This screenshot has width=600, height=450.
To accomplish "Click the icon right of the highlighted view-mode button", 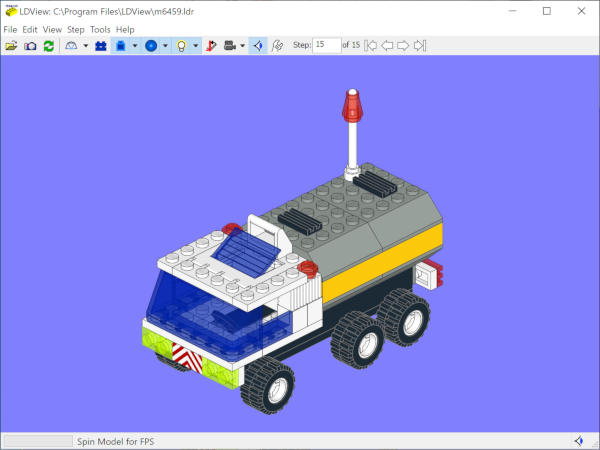I will [x=277, y=46].
